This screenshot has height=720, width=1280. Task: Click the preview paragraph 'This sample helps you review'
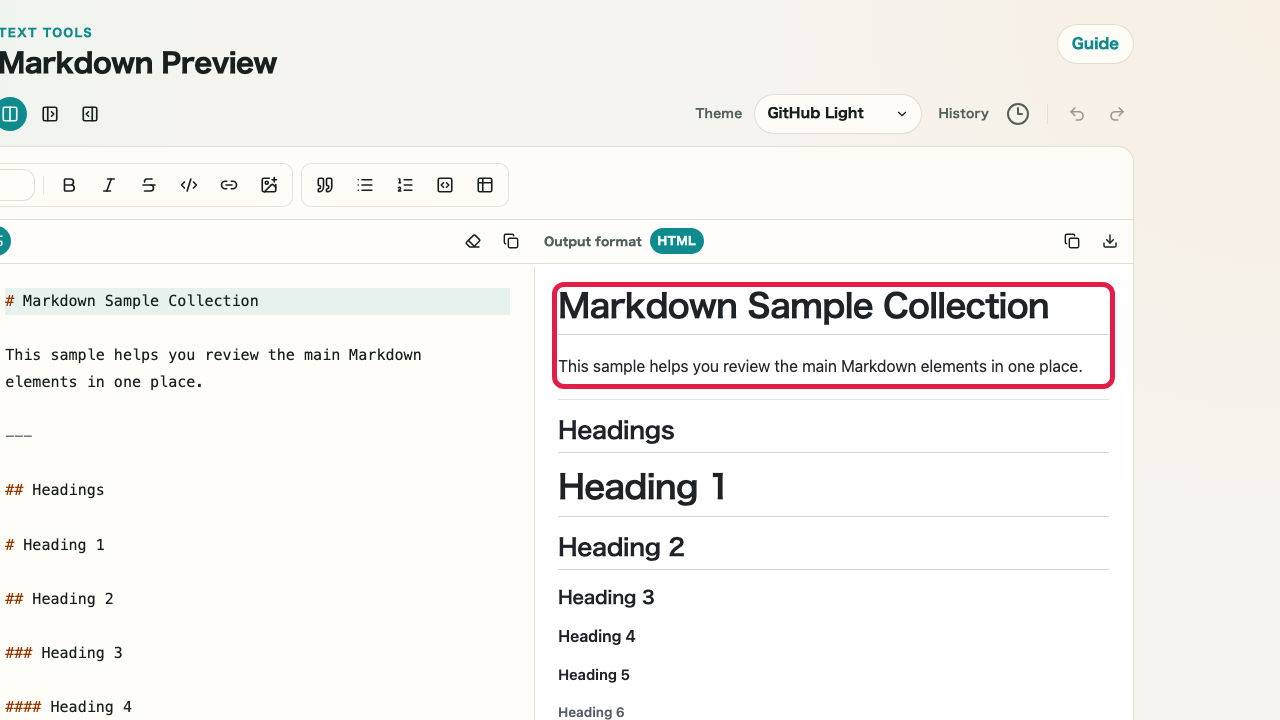[820, 367]
